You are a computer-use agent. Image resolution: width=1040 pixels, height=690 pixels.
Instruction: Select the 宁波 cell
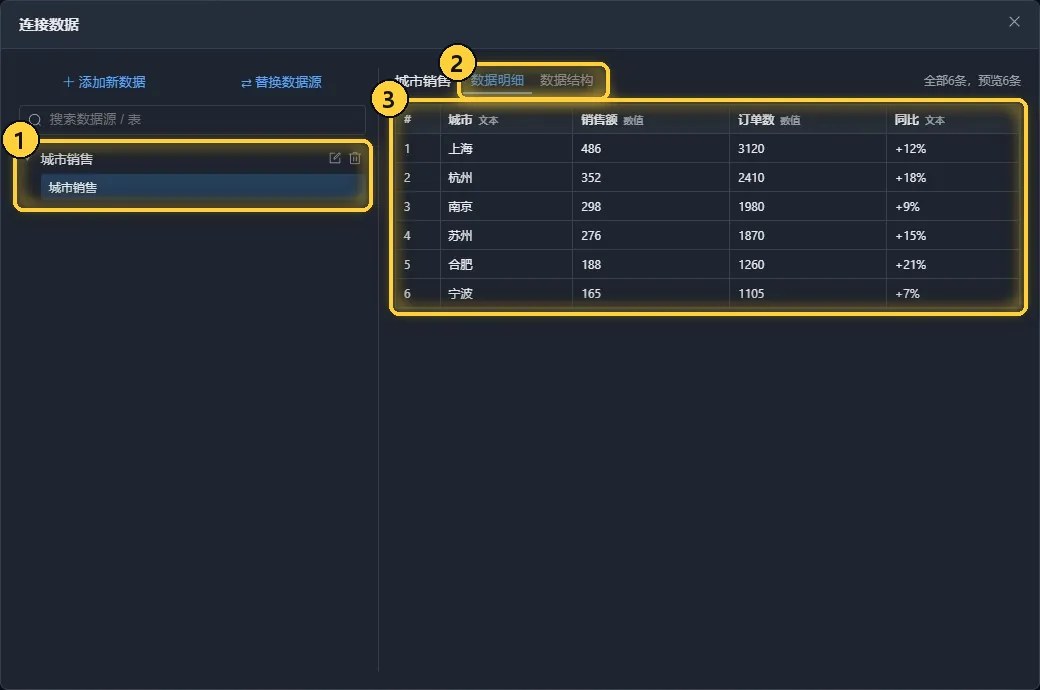pos(506,293)
